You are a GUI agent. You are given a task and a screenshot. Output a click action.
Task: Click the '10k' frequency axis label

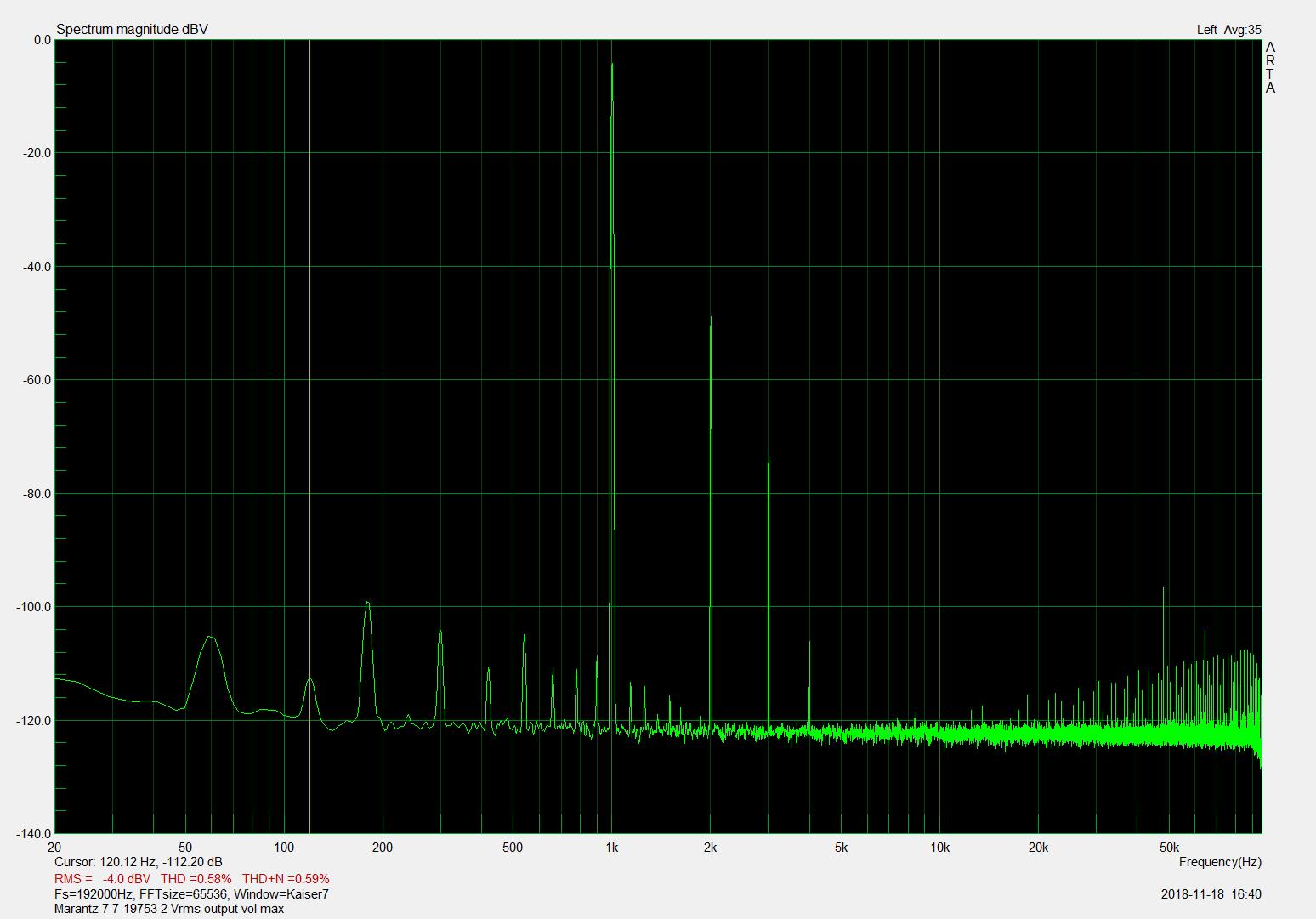939,848
